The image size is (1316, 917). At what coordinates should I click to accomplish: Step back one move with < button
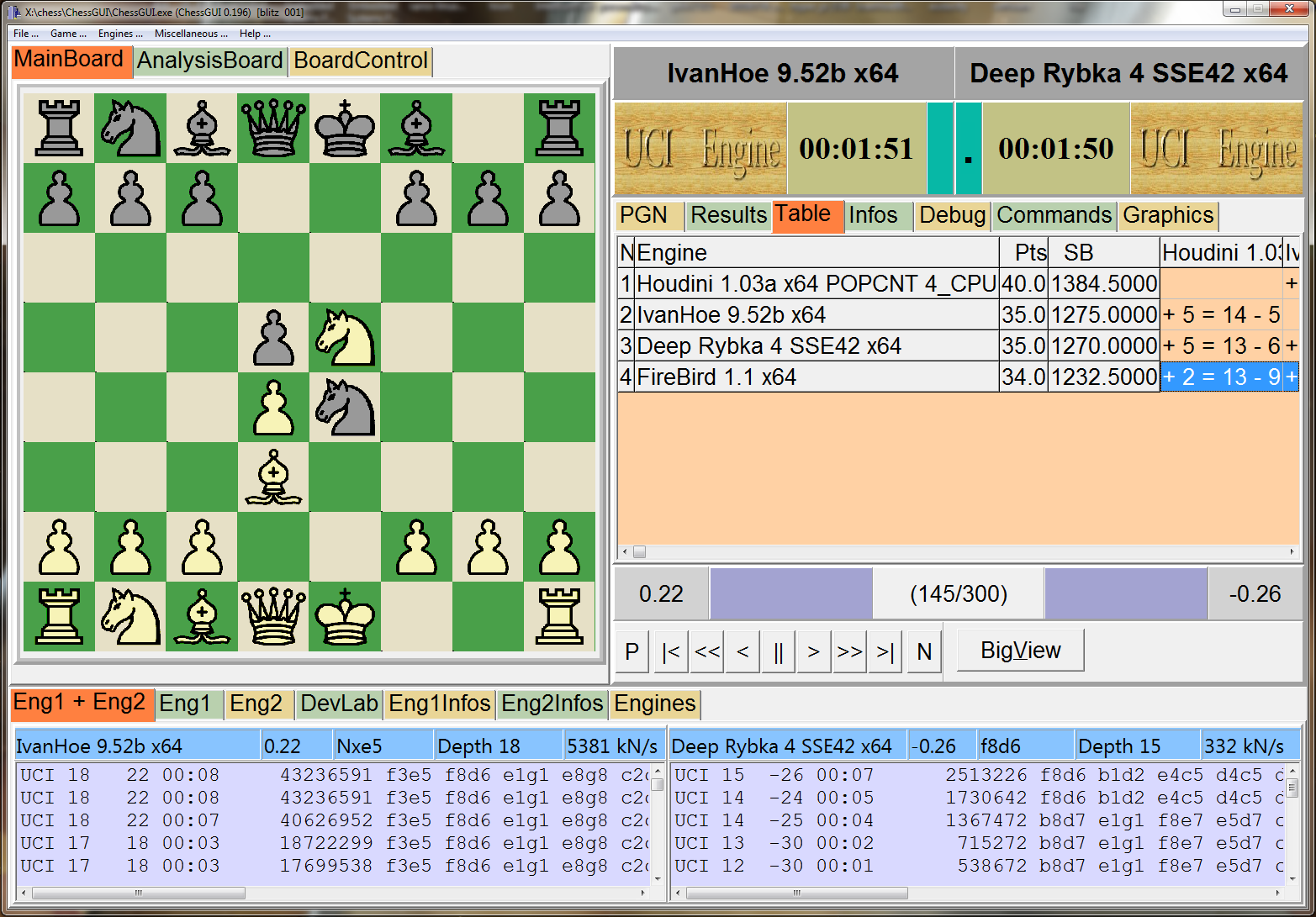[x=743, y=652]
